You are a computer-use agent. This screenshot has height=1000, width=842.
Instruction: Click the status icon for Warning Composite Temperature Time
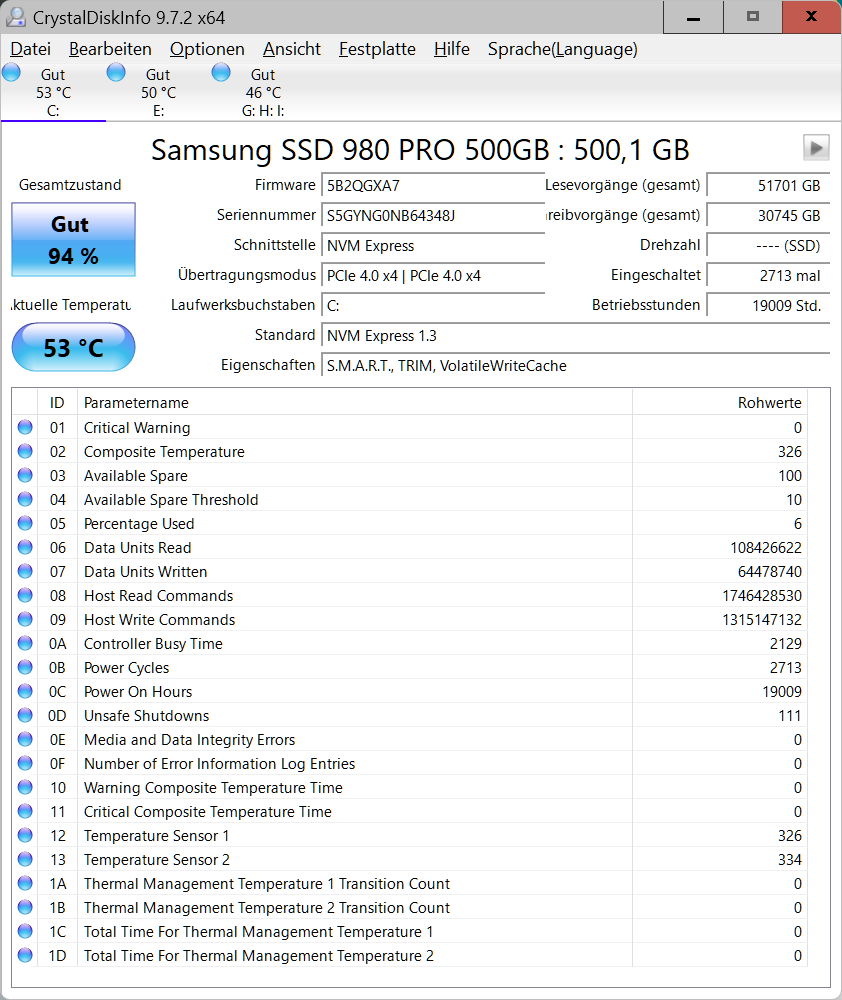click(x=25, y=788)
